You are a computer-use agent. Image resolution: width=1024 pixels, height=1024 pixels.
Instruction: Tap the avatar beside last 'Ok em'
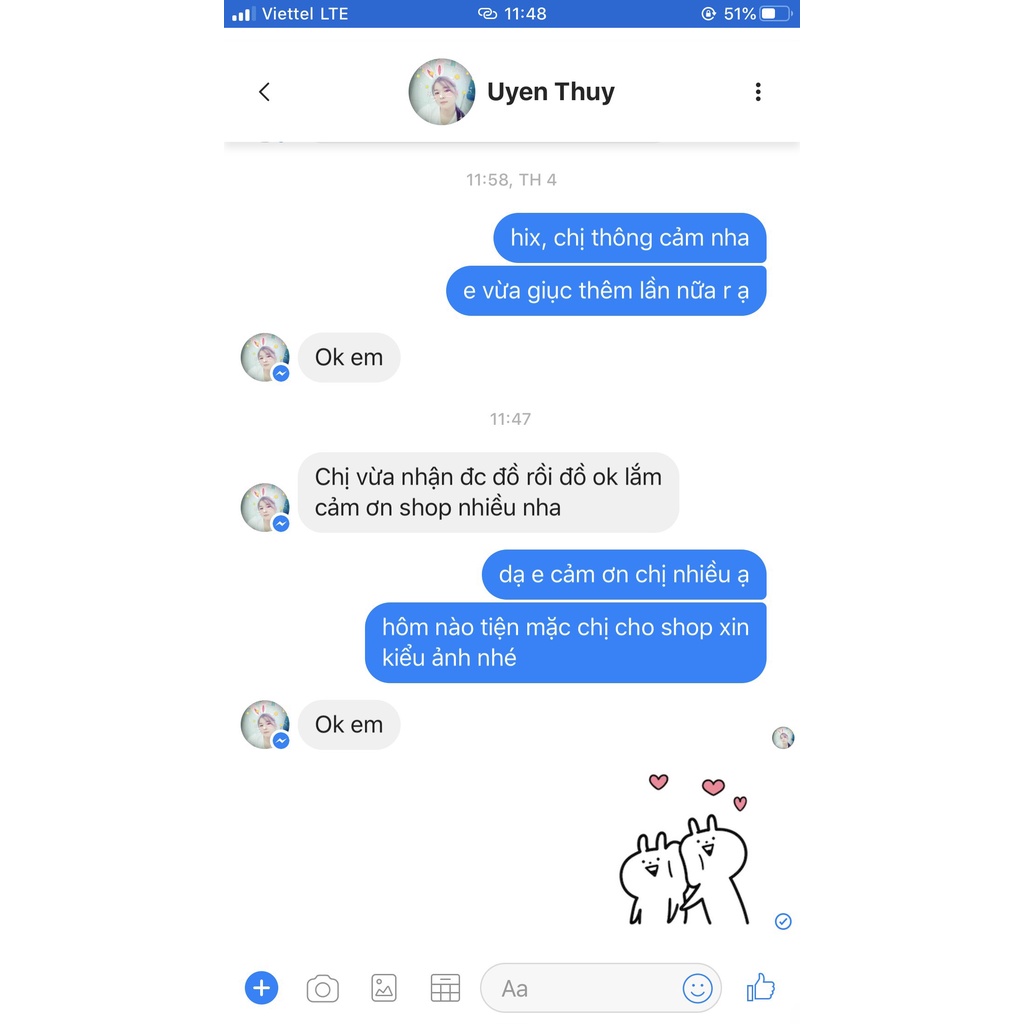(265, 724)
